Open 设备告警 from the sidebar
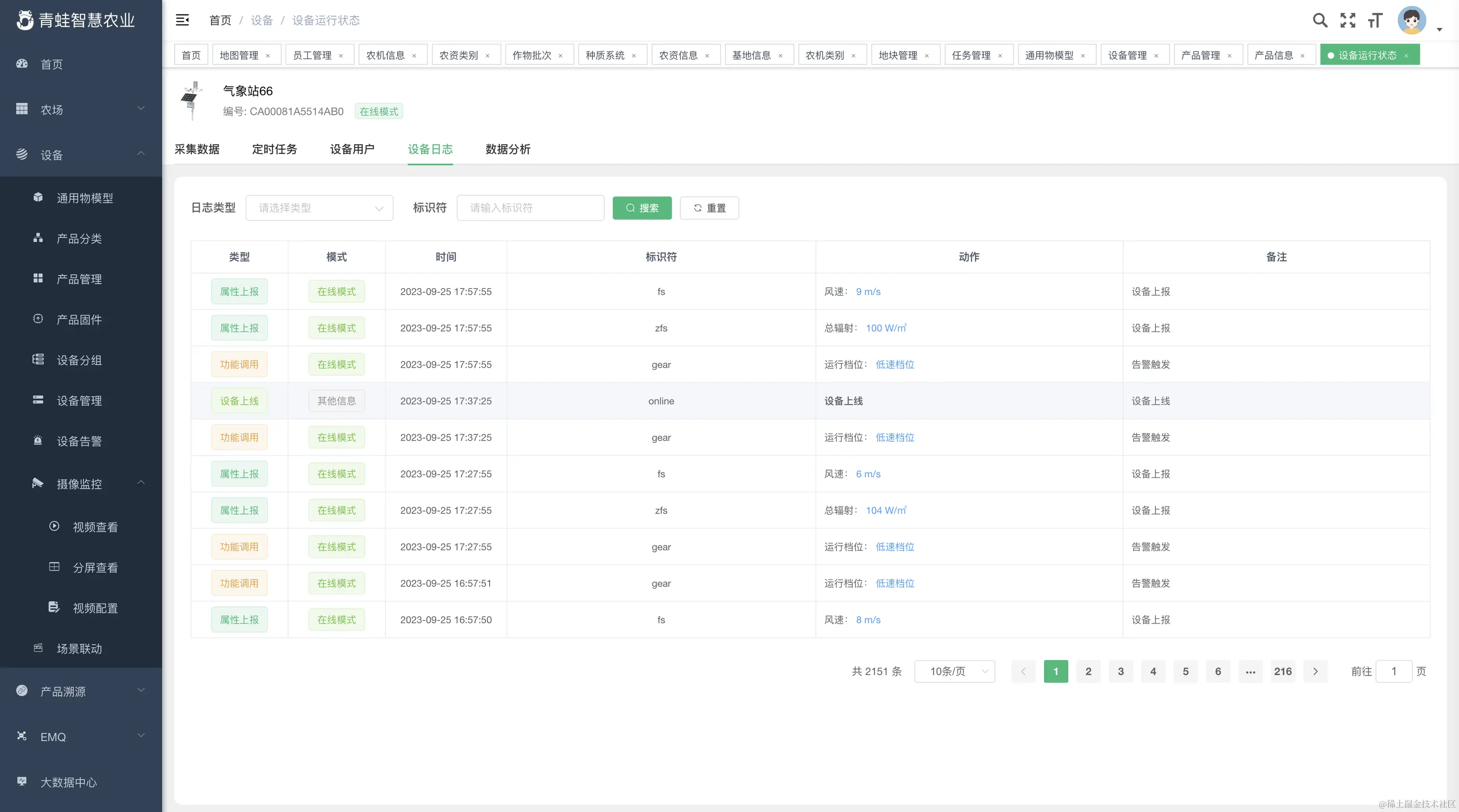Screen dimensions: 1459x812 pos(79,441)
